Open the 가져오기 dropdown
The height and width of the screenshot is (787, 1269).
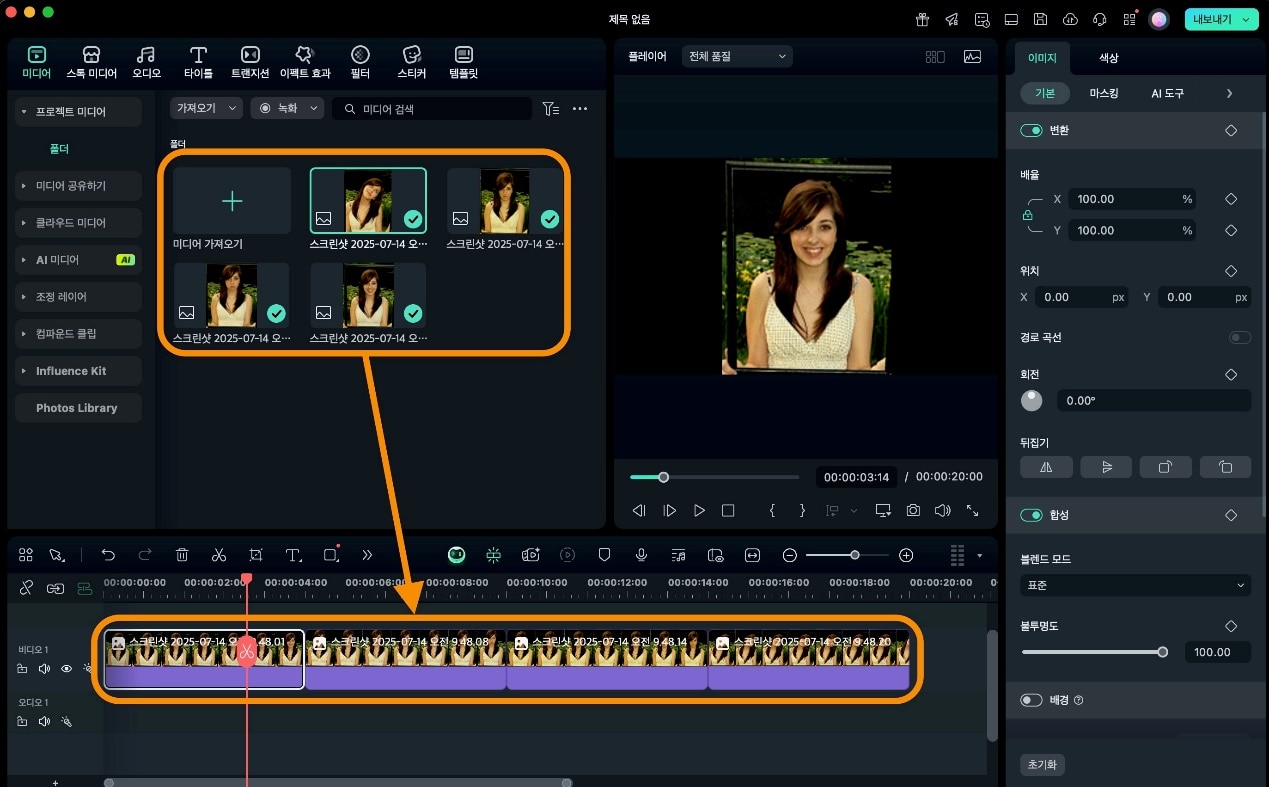pos(206,108)
